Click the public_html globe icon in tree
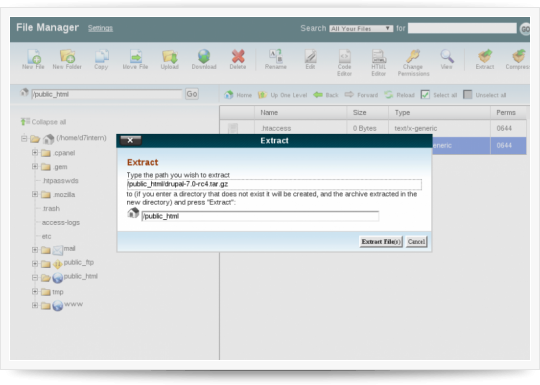The width and height of the screenshot is (540, 385). (x=58, y=278)
